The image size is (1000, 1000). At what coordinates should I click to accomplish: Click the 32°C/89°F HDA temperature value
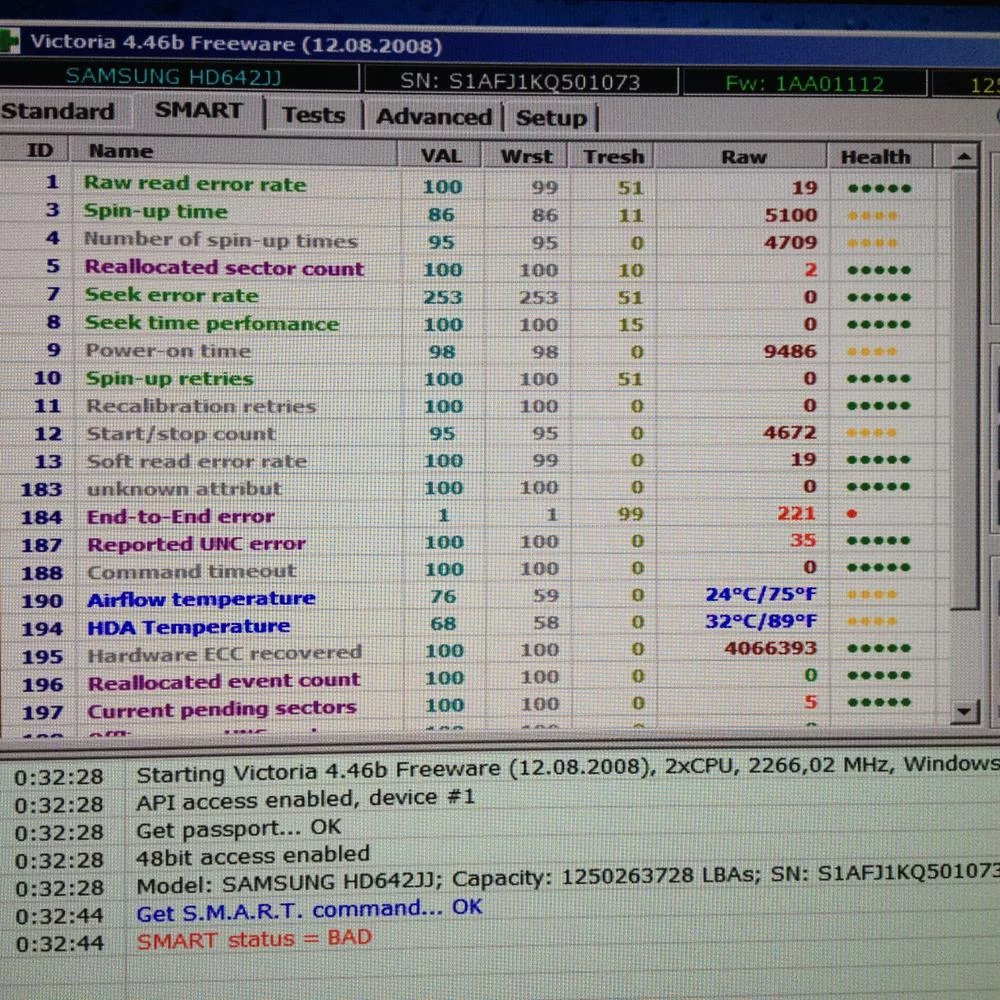coord(760,621)
